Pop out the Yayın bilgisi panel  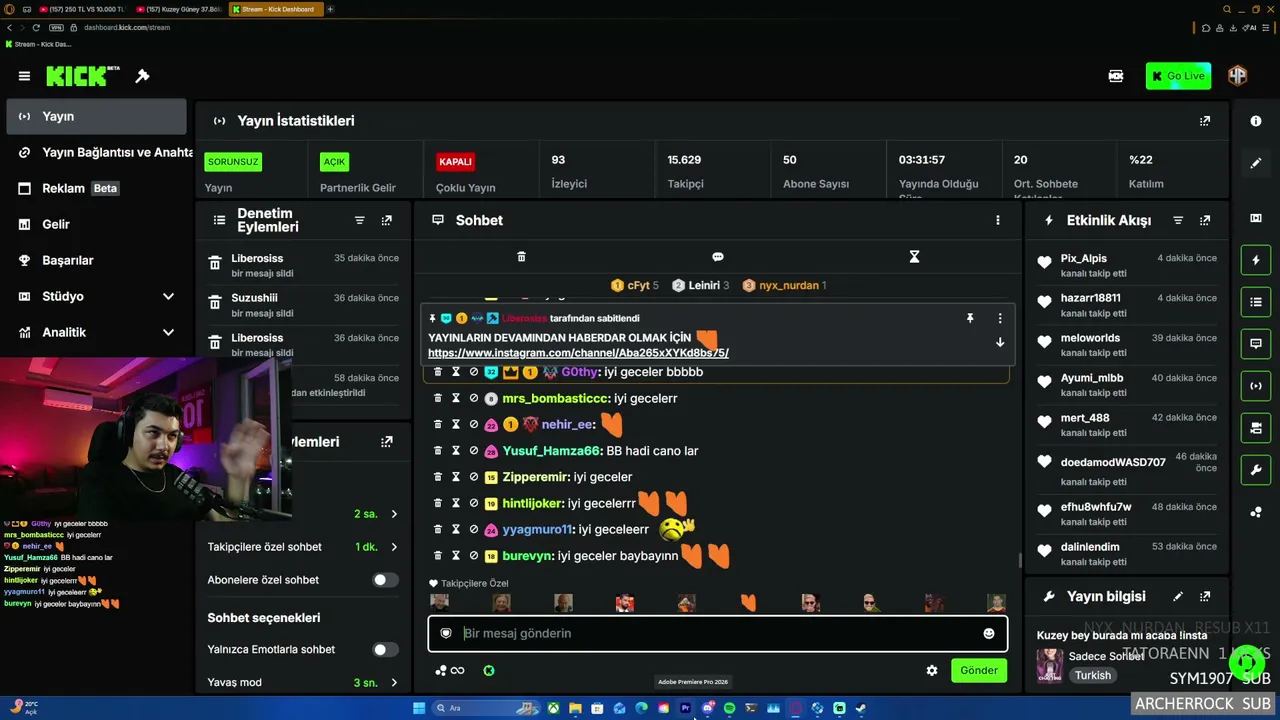1205,596
